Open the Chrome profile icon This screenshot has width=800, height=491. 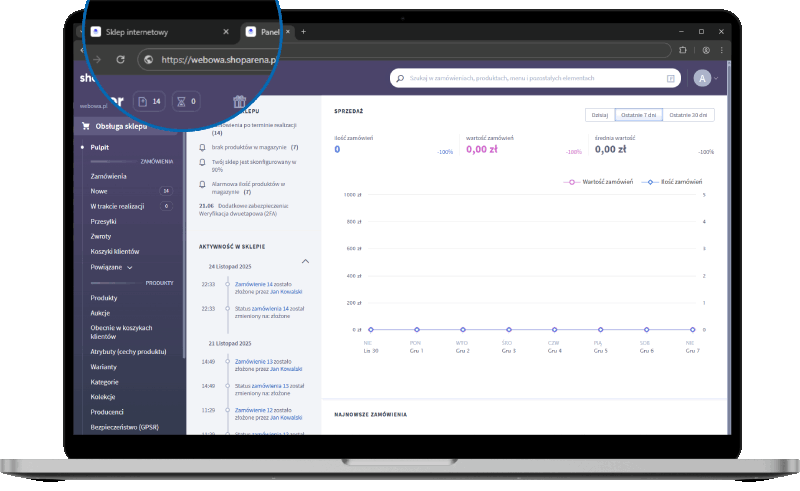tap(706, 50)
